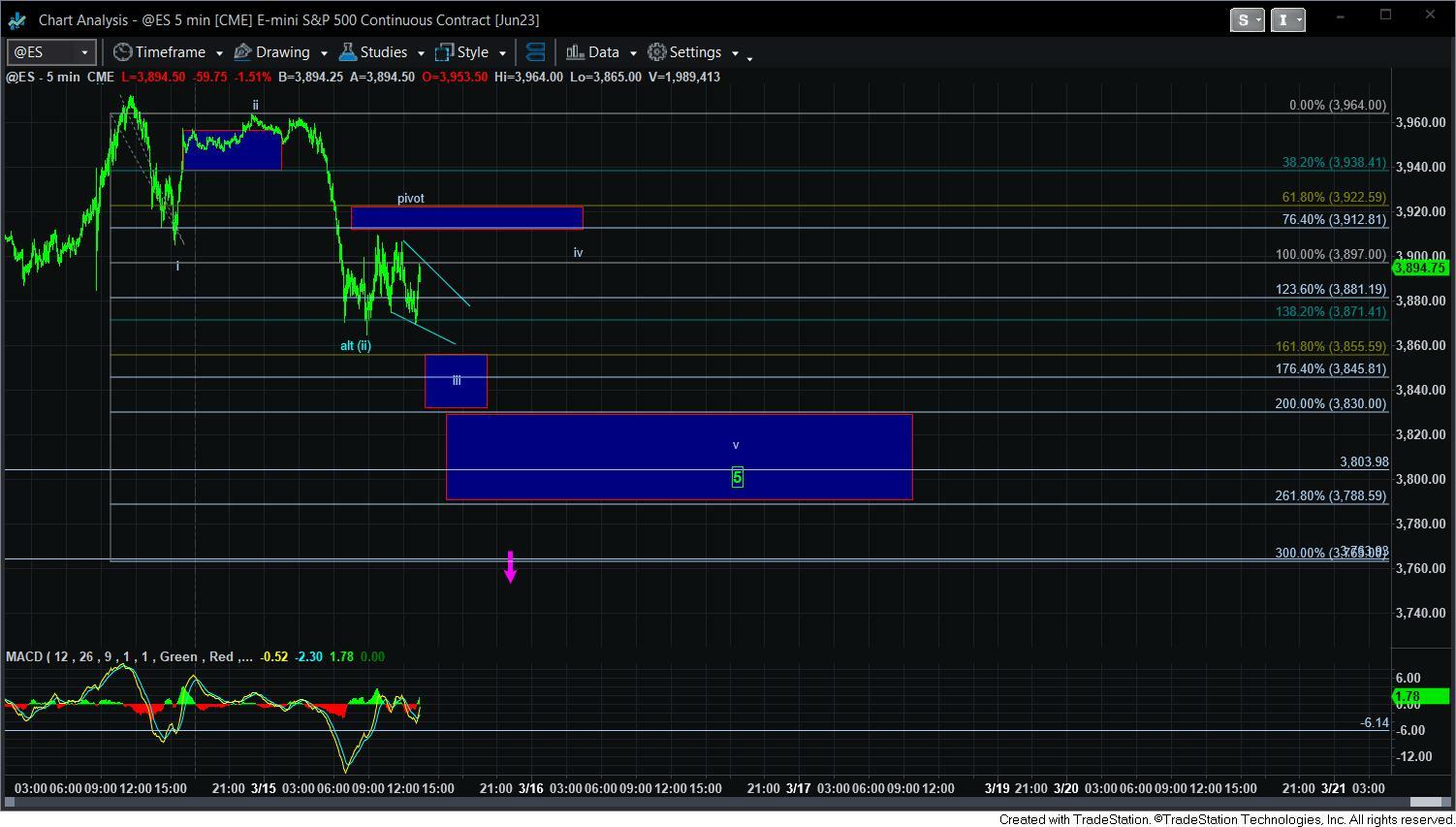Click the pivot label on chart
The width and height of the screenshot is (1456, 827).
(x=410, y=198)
